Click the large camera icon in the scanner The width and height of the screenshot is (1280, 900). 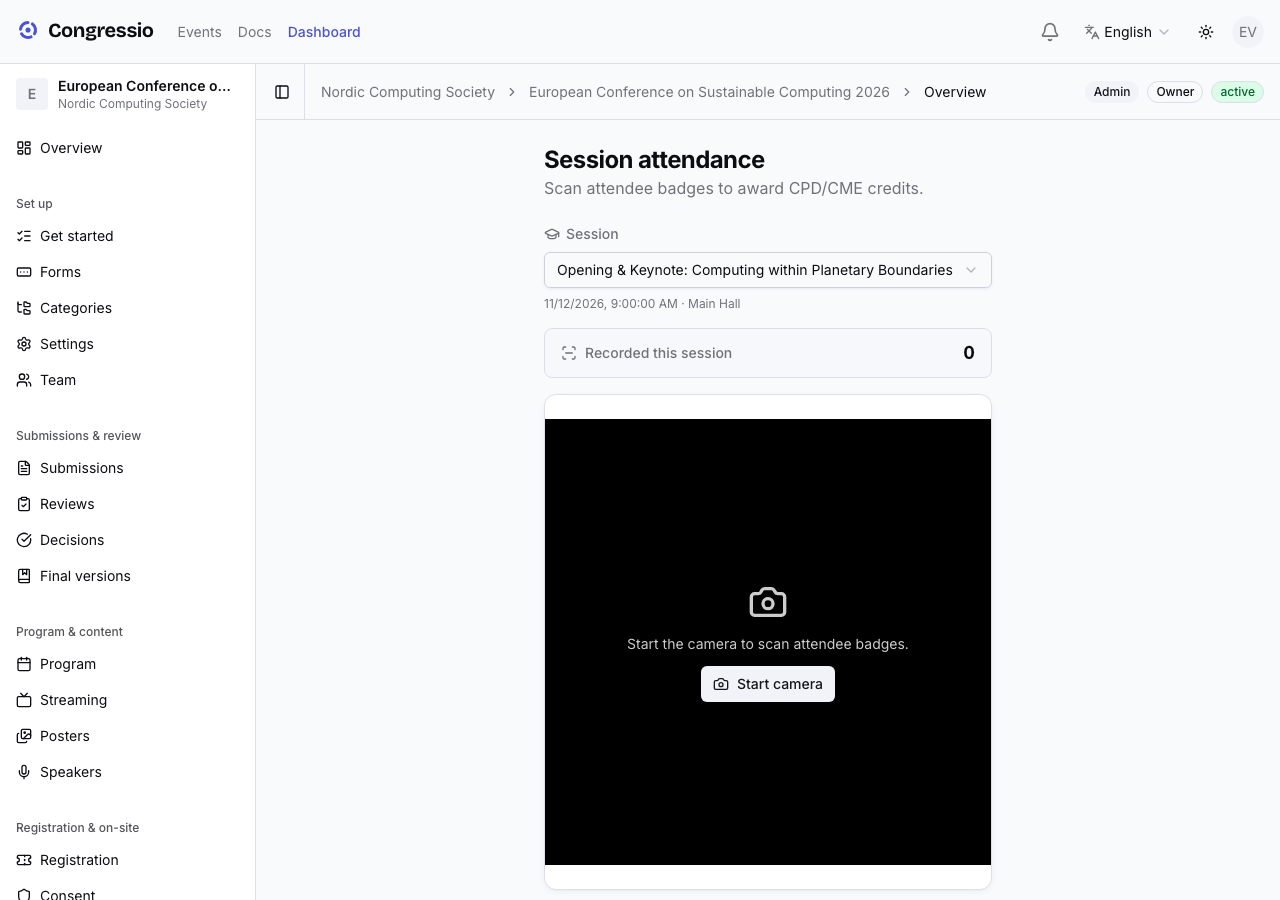(768, 602)
